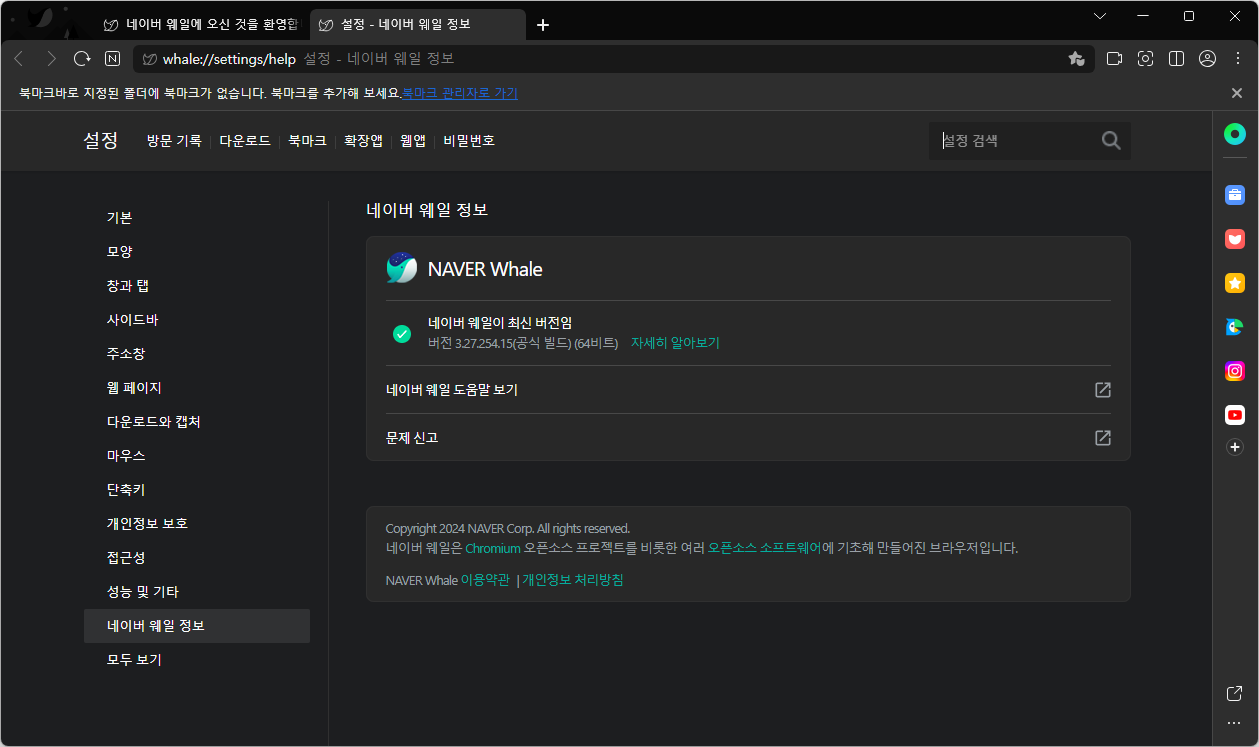Toggle the dual tab split view
The image size is (1259, 747).
point(1176,59)
